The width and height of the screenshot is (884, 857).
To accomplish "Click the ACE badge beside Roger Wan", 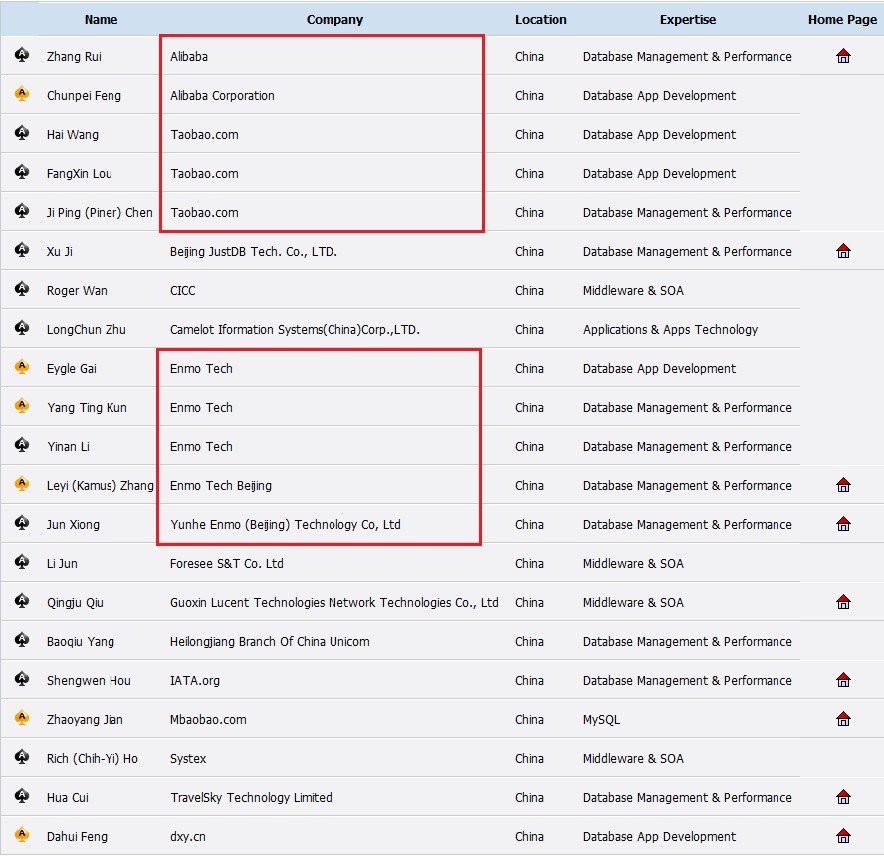I will tap(22, 289).
